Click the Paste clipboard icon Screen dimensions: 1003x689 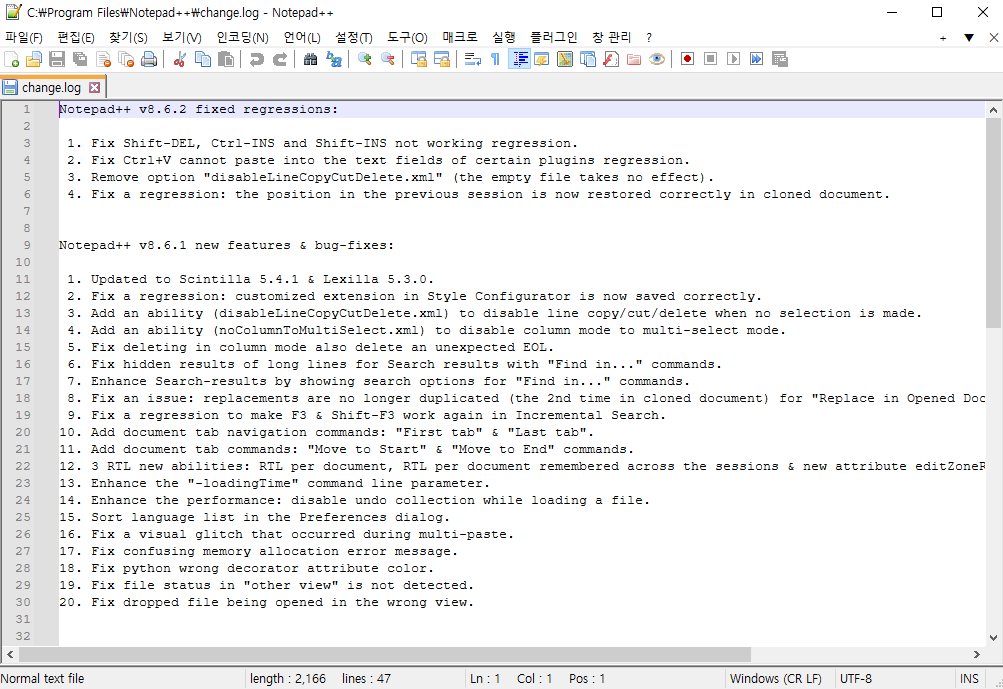click(x=226, y=59)
